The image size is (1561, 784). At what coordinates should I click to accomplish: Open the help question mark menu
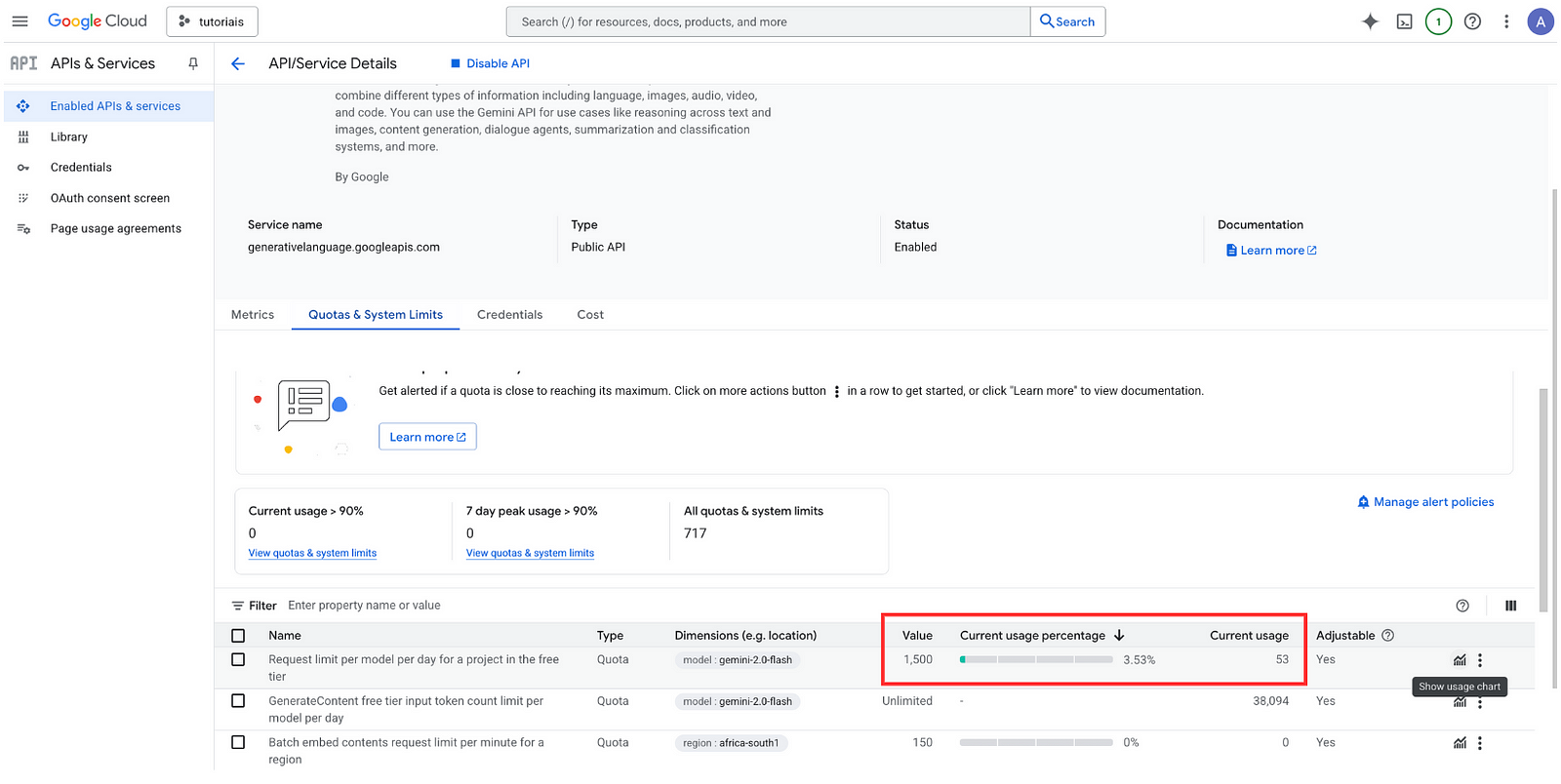[1472, 21]
